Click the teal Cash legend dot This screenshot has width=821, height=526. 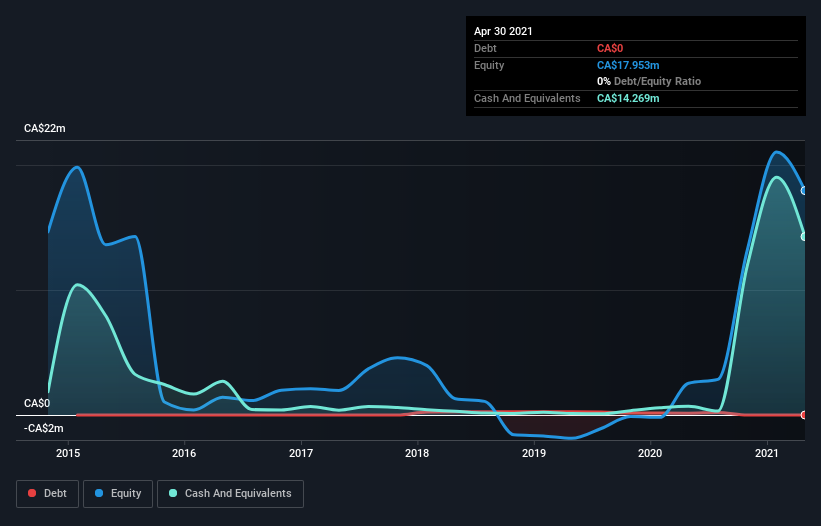(x=173, y=493)
